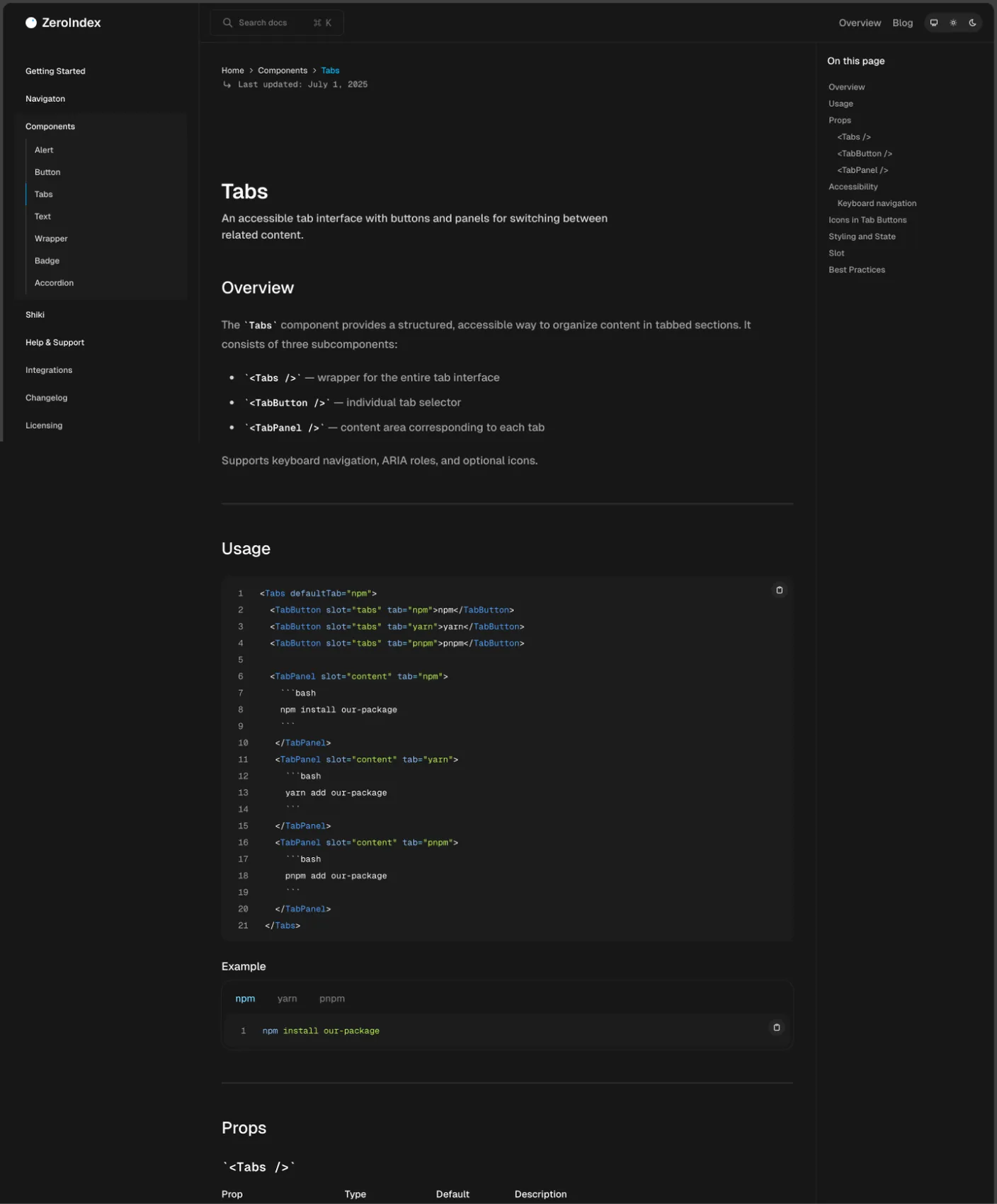Open the Badge component page
Viewport: 997px width, 1204px height.
point(47,261)
